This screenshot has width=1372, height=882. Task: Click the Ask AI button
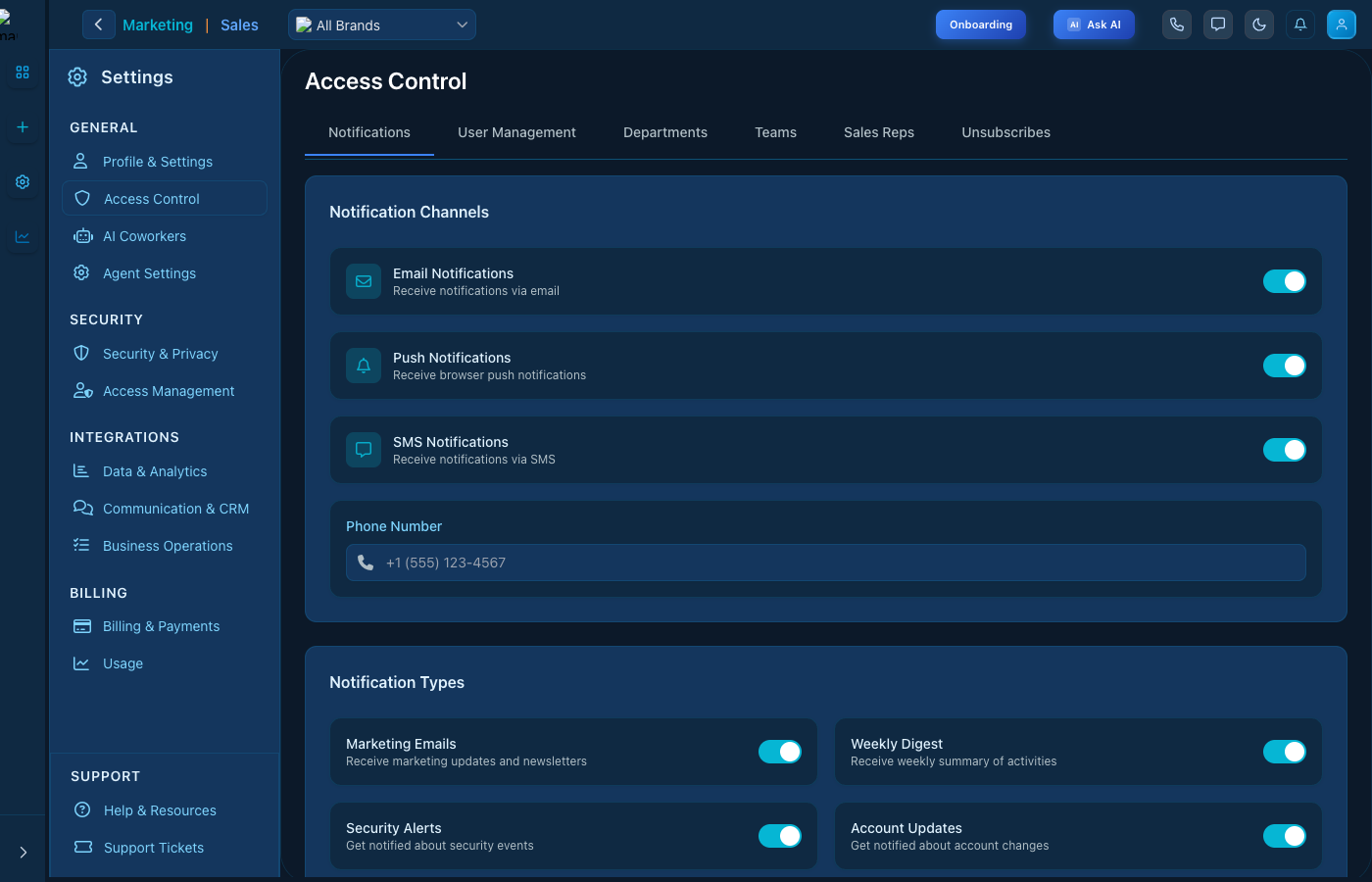click(x=1094, y=24)
